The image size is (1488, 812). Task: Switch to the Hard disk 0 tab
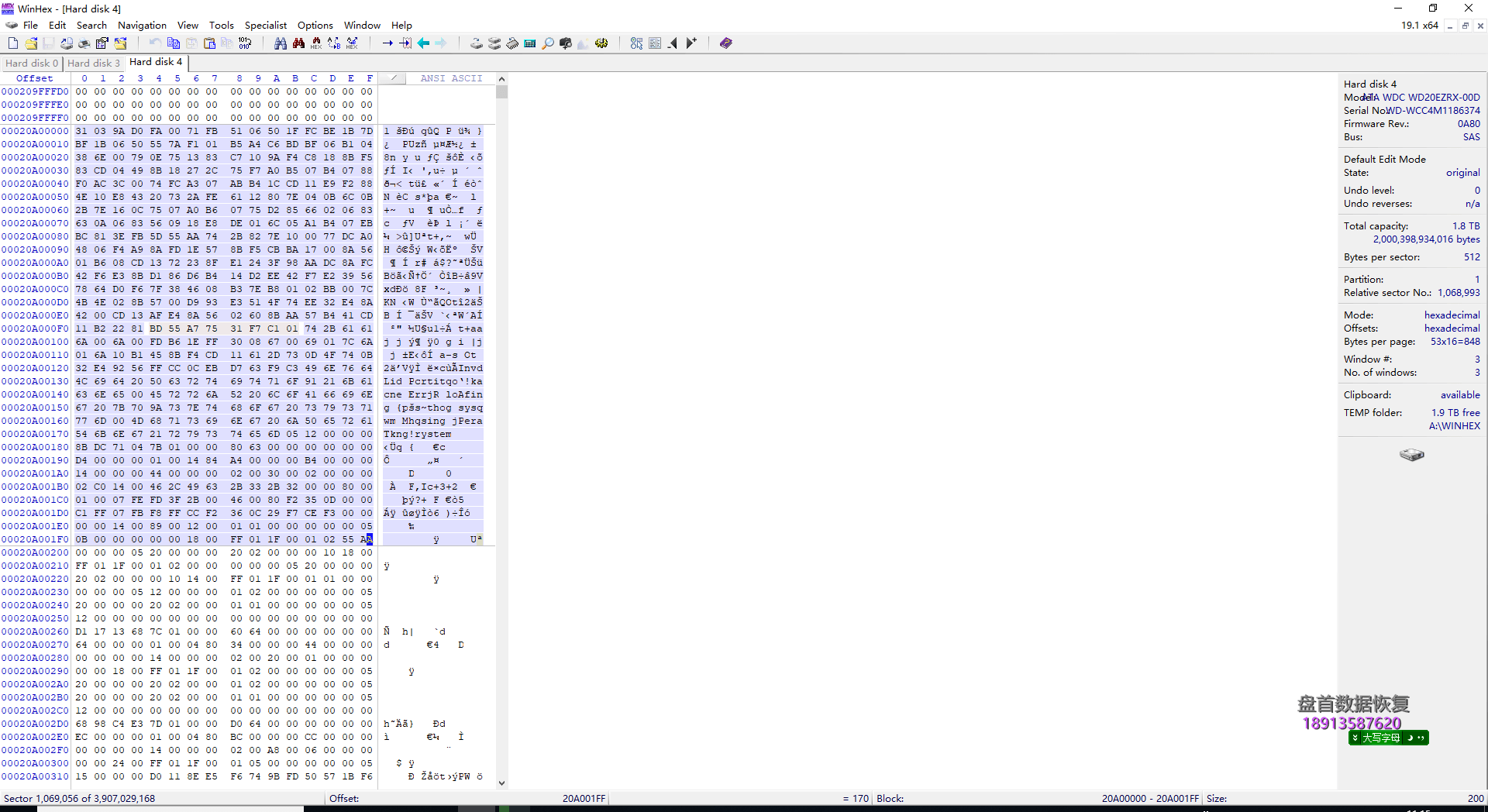click(x=32, y=63)
